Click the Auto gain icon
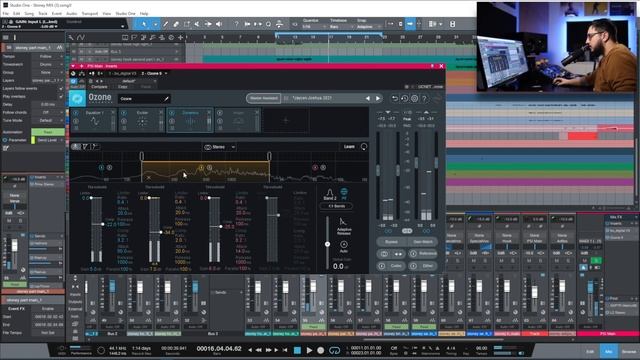Image resolution: width=640 pixels, height=360 pixels. (344, 246)
